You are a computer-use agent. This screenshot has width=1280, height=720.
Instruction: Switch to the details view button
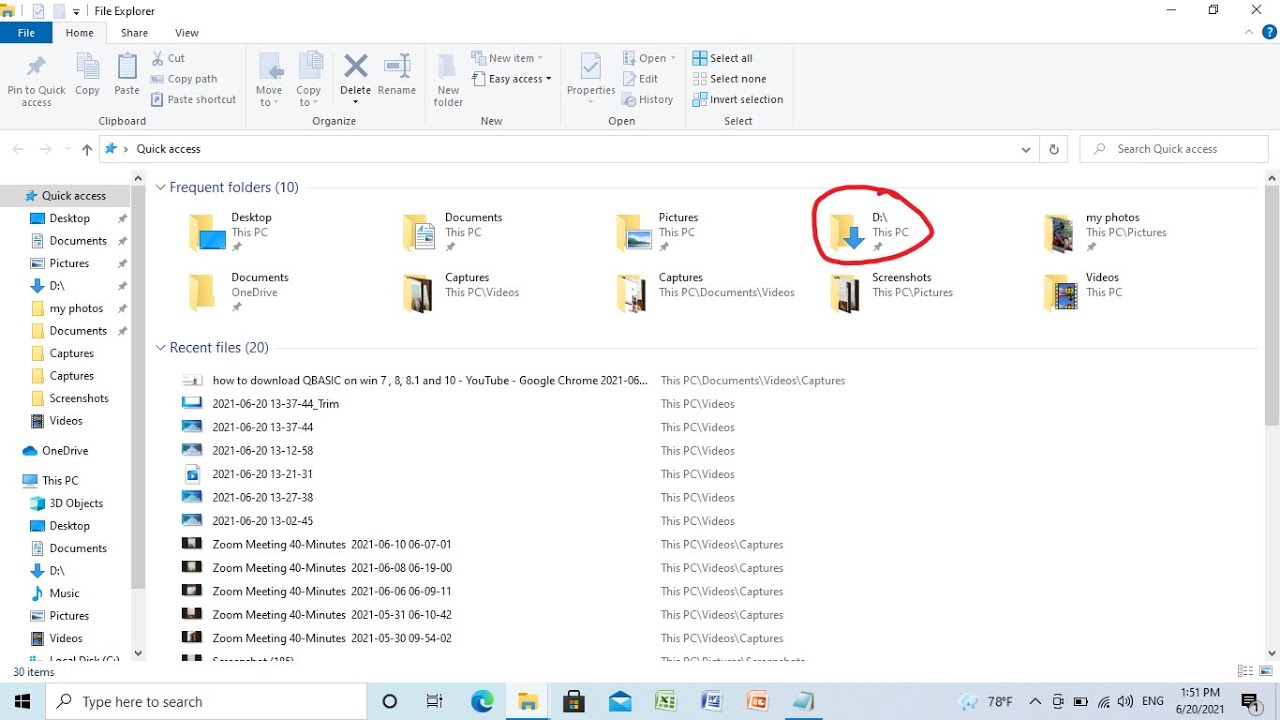pos(1245,671)
